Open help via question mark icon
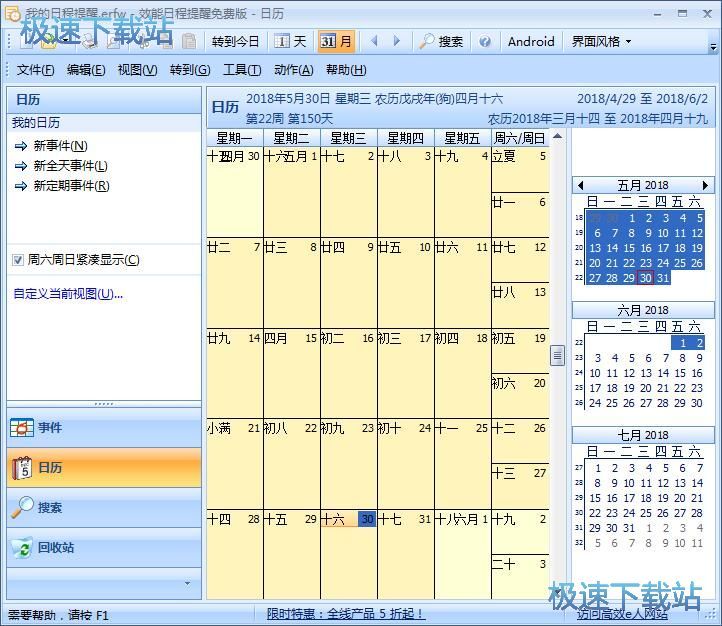The width and height of the screenshot is (722, 626). [x=484, y=42]
